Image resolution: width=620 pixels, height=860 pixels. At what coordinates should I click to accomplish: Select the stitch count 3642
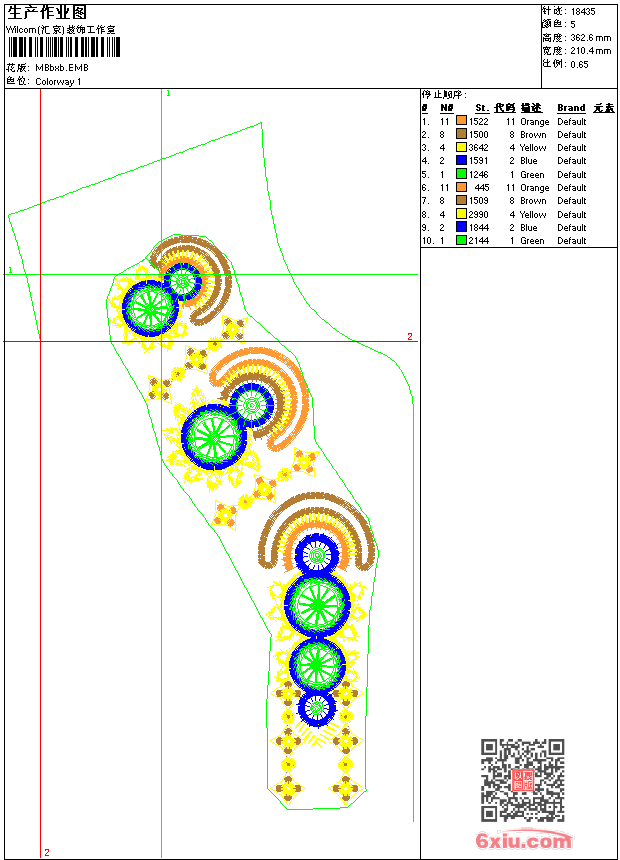[478, 148]
